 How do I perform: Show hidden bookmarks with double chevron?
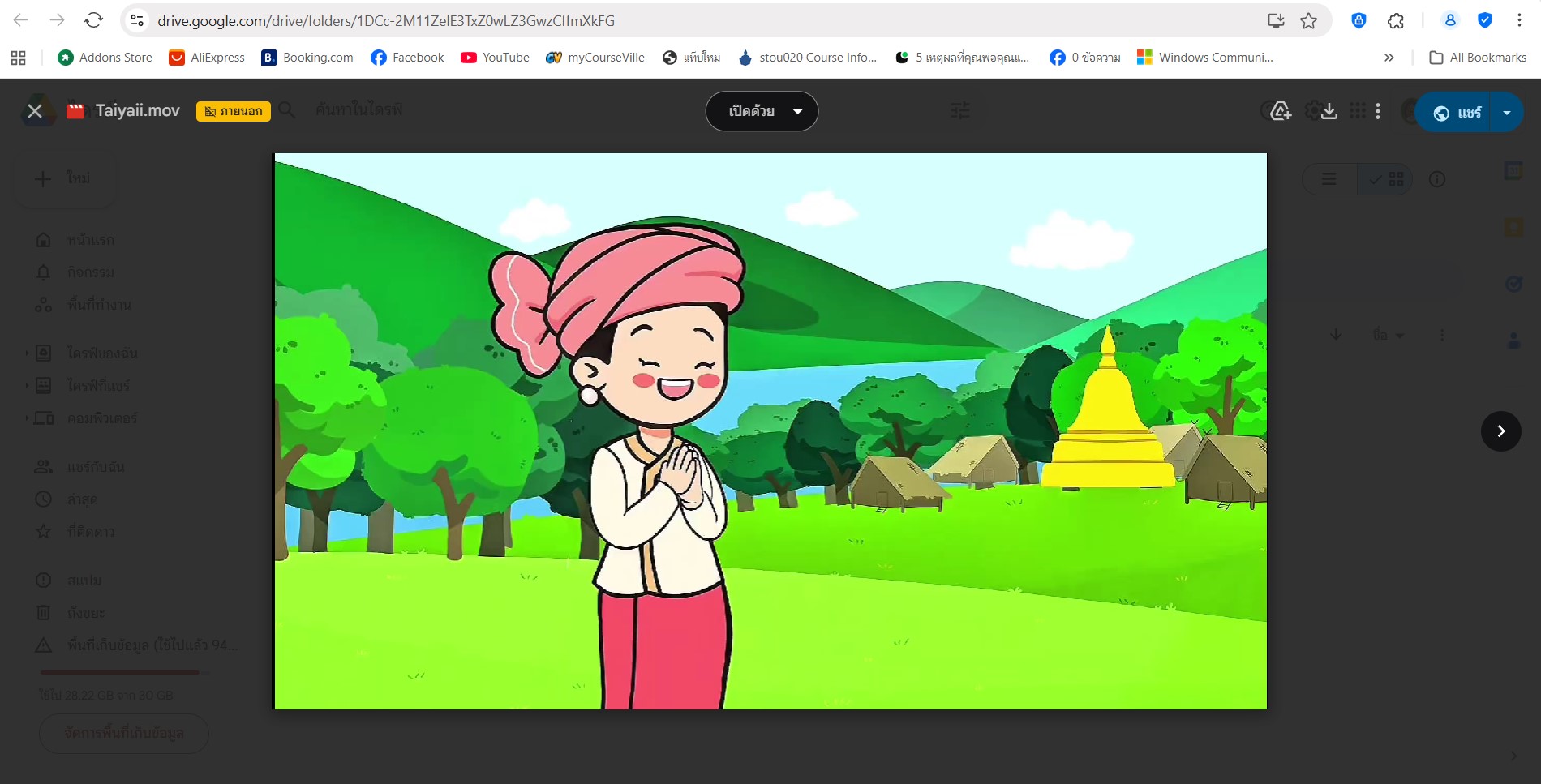pos(1389,58)
